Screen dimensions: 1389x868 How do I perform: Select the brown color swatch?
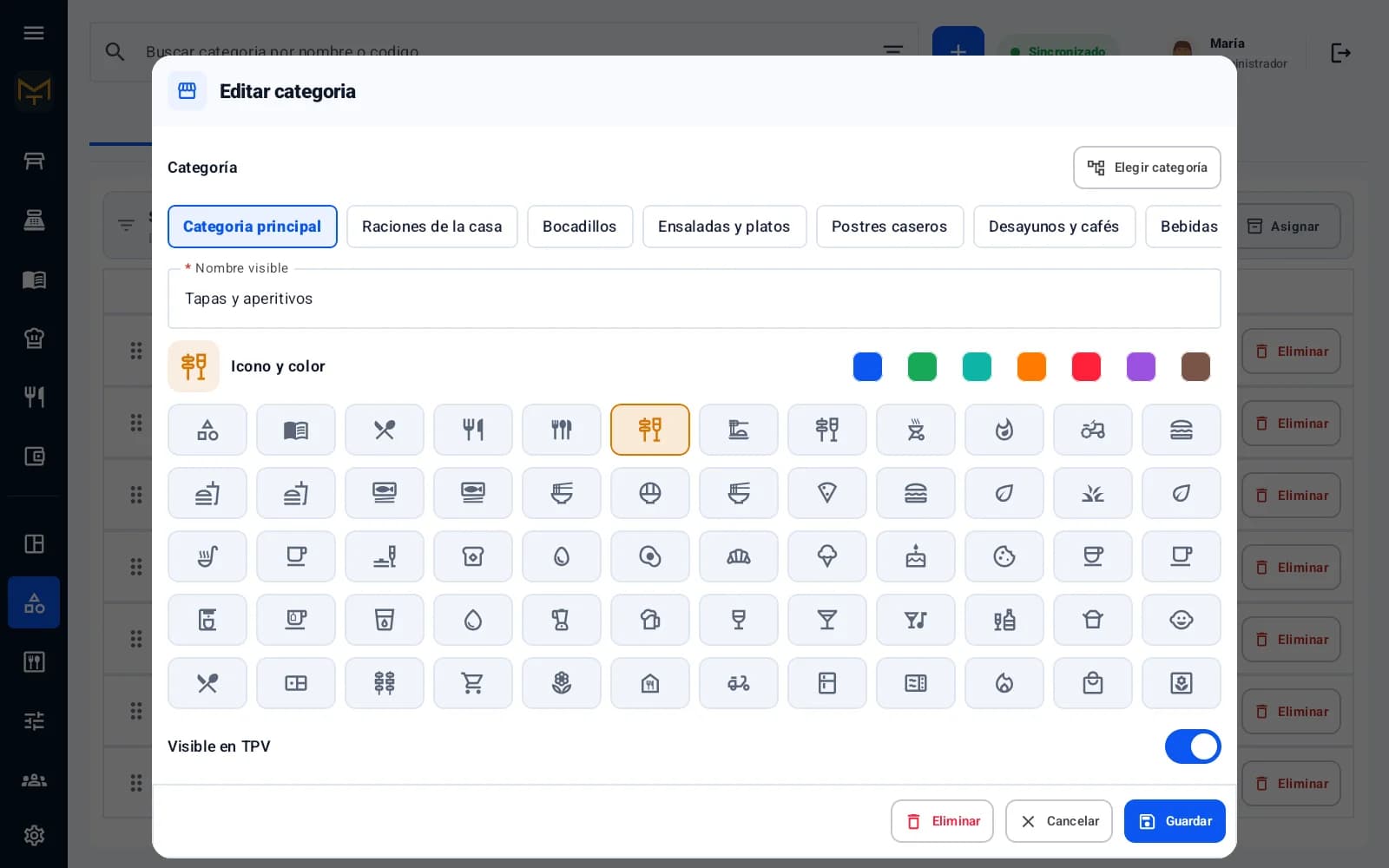point(1195,366)
